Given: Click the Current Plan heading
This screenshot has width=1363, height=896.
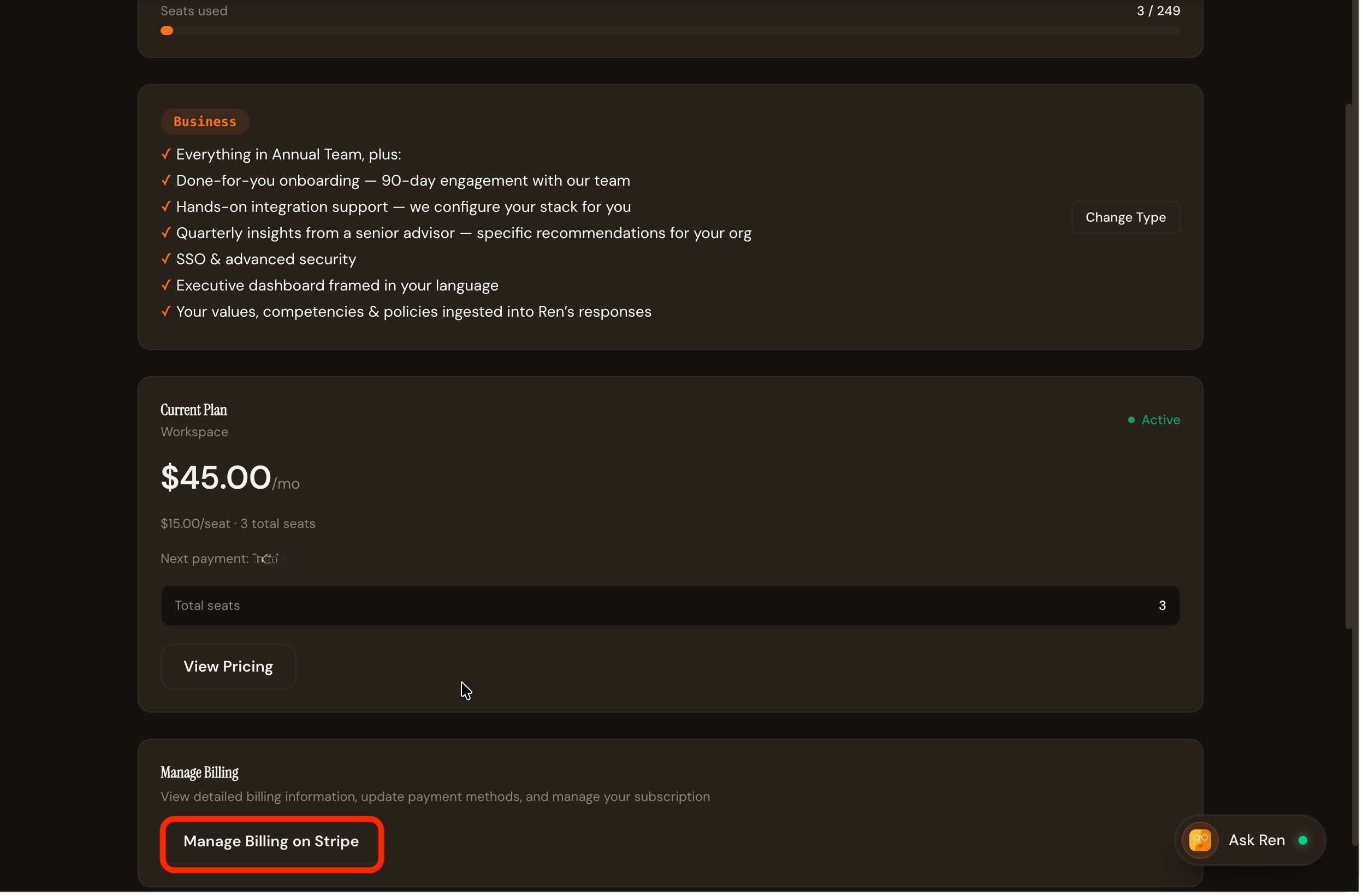Looking at the screenshot, I should (x=194, y=411).
